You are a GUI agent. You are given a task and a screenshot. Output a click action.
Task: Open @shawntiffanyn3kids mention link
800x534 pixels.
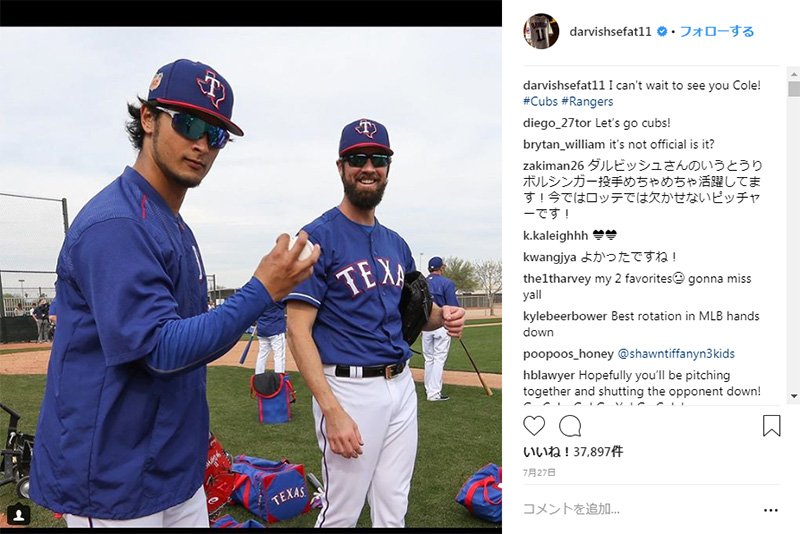point(676,353)
